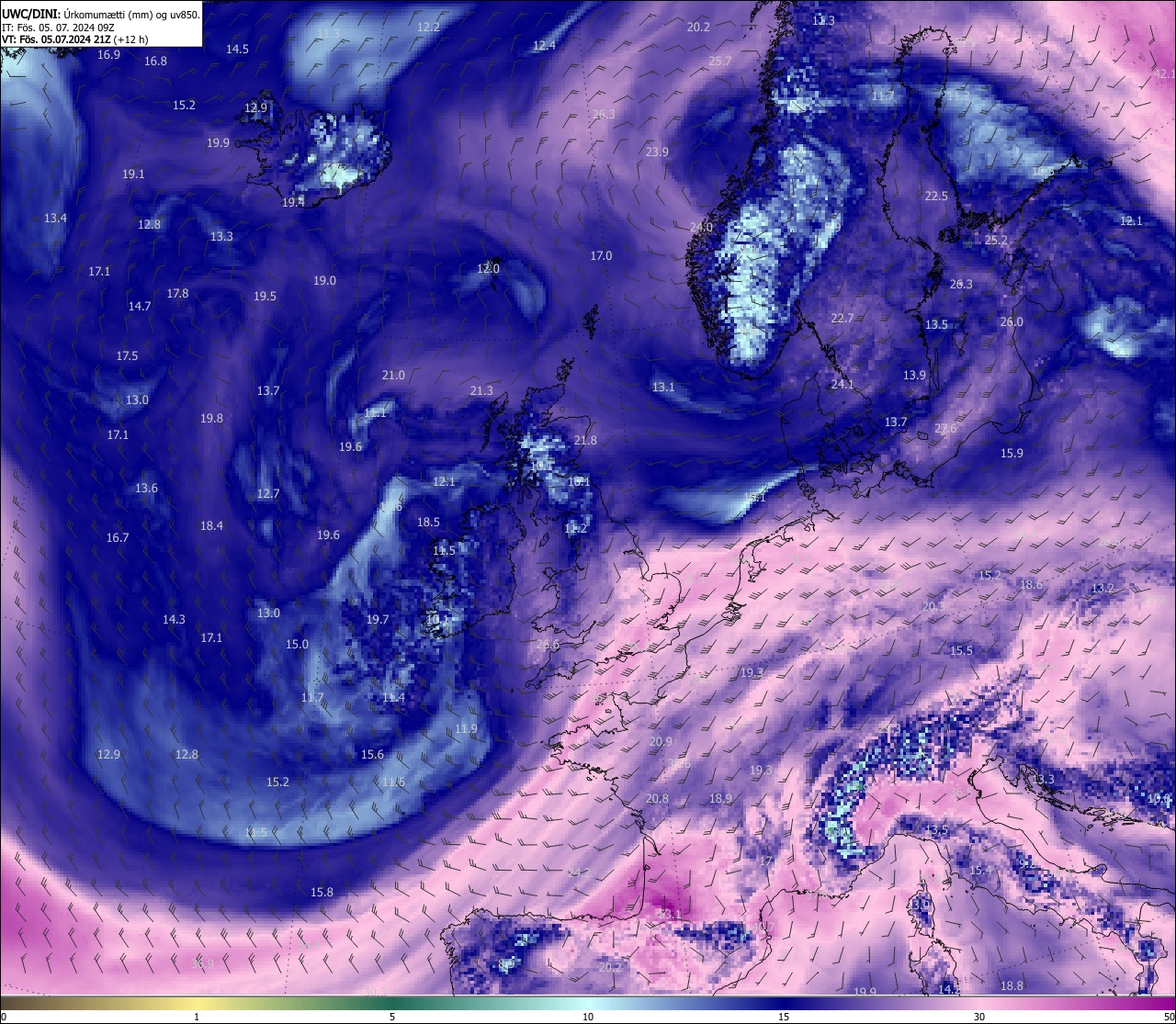Screen dimensions: 1176x1024
Task: Click the colour scale label 30
Action: (x=979, y=1017)
